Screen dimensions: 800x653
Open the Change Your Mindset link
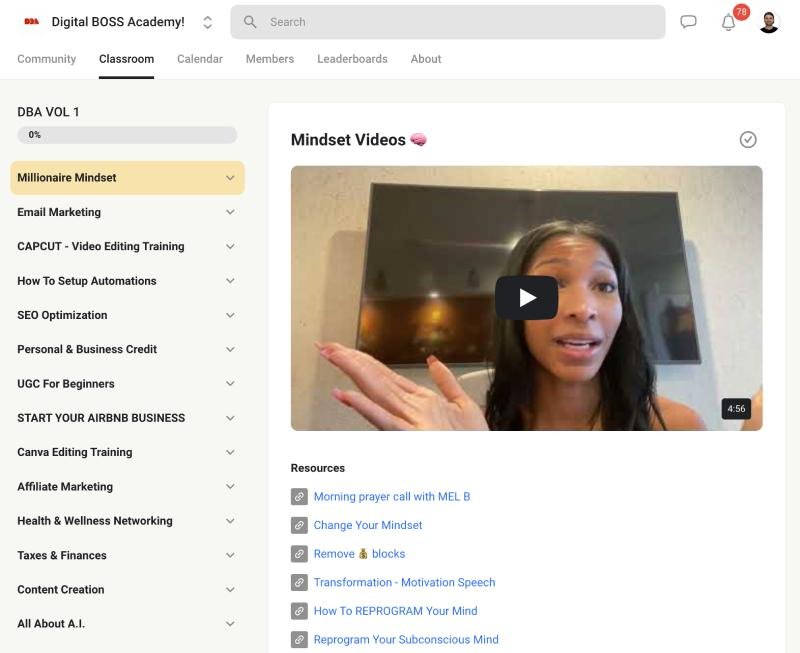(x=368, y=525)
